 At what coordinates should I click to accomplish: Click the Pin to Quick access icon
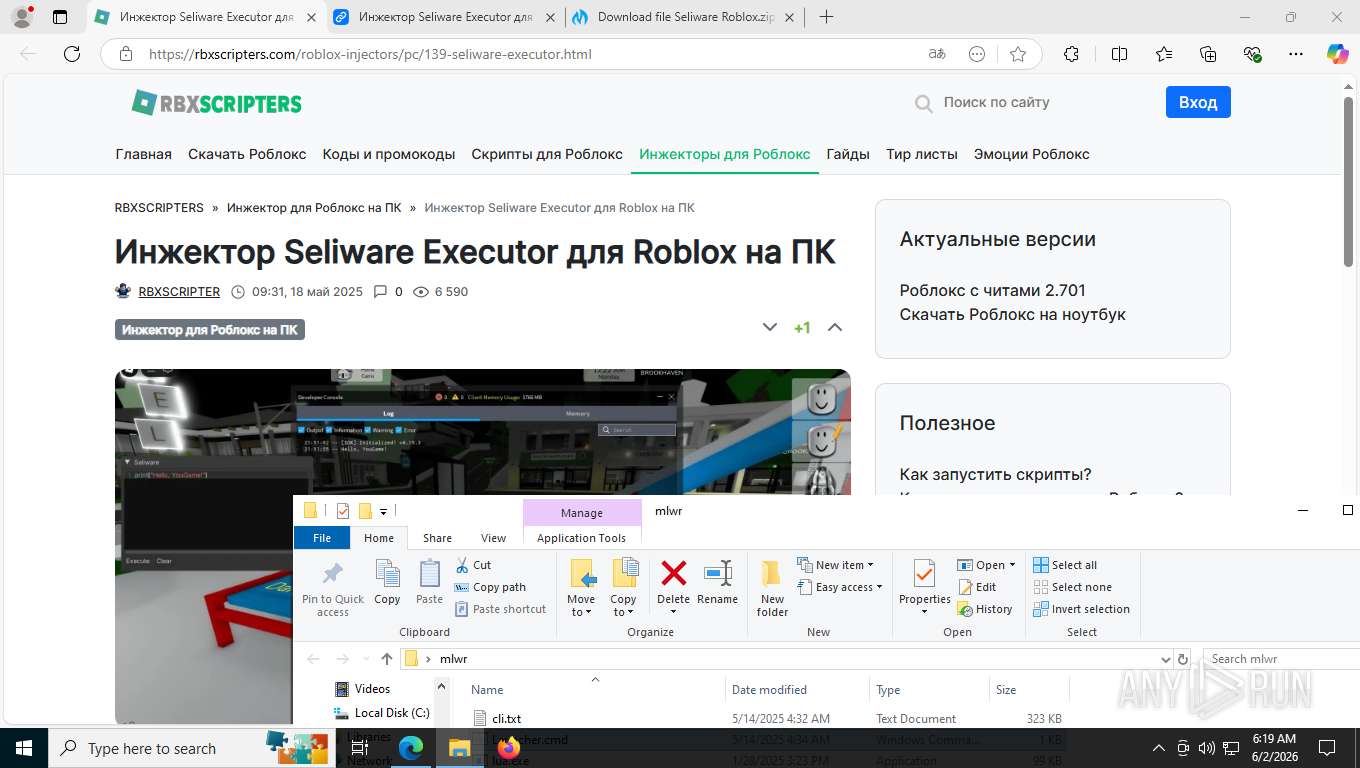333,574
